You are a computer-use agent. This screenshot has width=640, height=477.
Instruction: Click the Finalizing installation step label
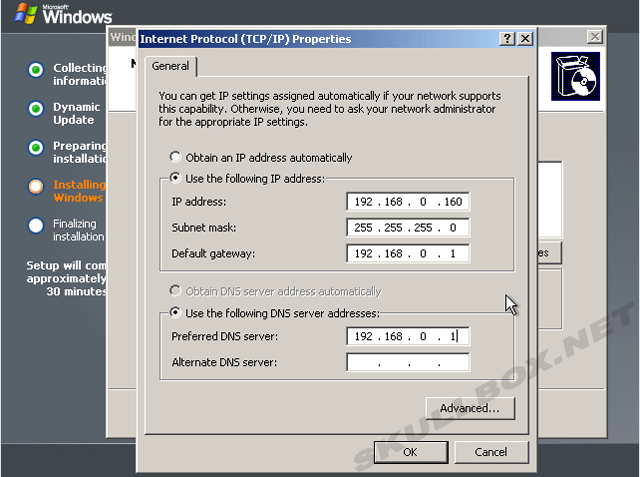79,230
